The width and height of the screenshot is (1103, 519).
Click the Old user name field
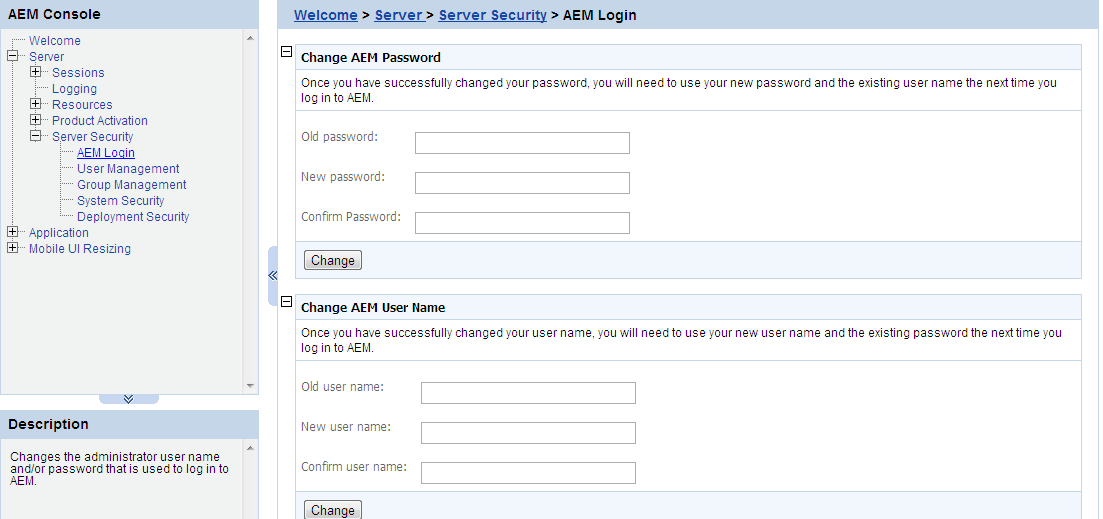pyautogui.click(x=528, y=393)
